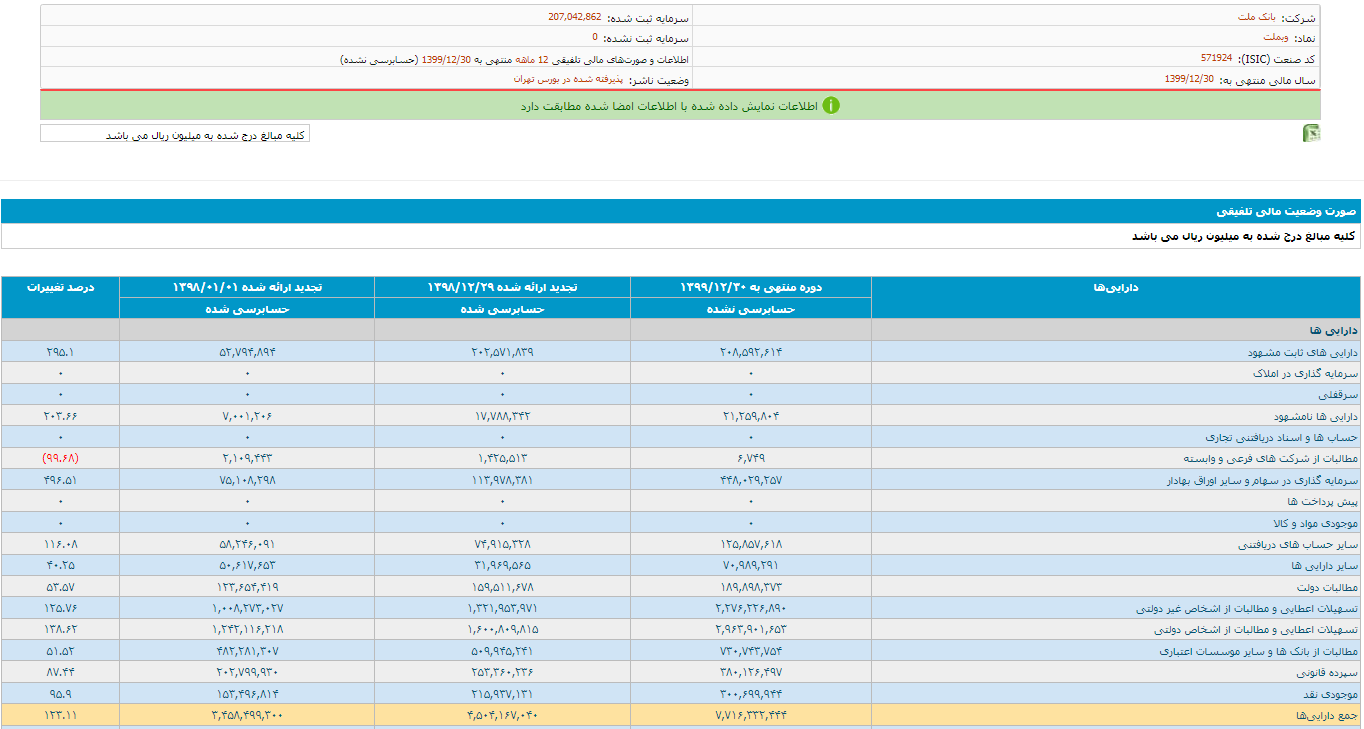Image resolution: width=1364 pixels, height=729 pixels.
Task: Click the ISIC industry code 571924
Action: [1217, 58]
